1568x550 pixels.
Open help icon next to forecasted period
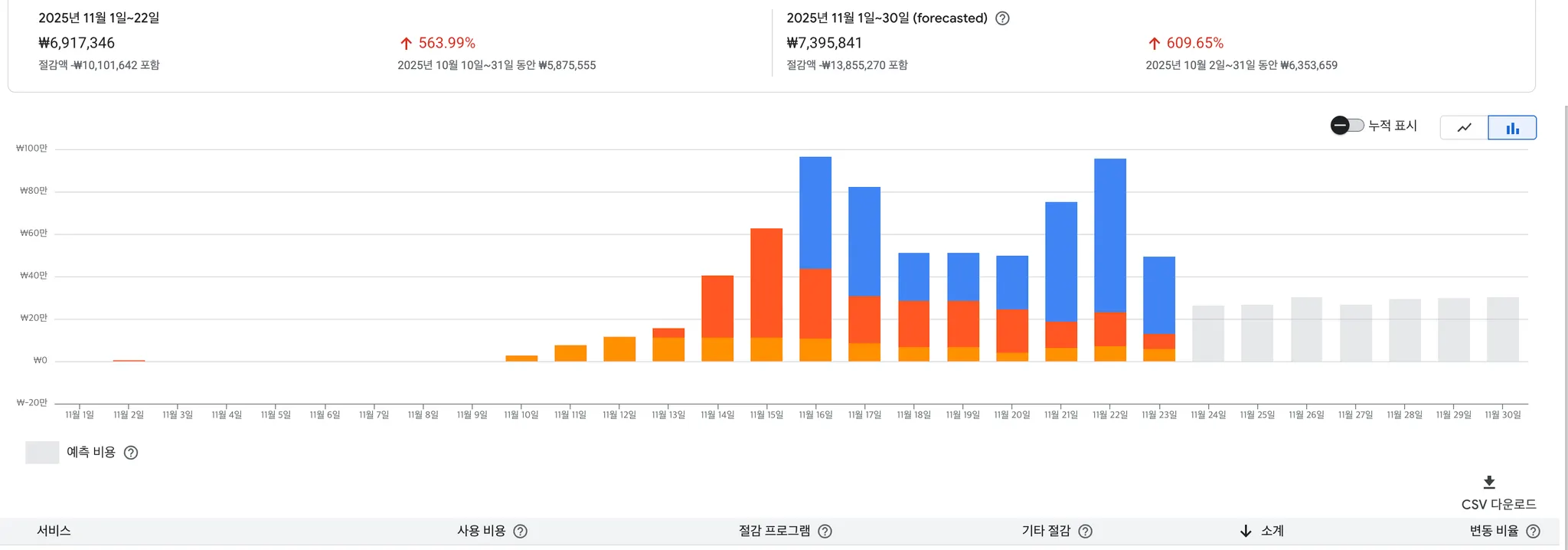pos(1002,18)
